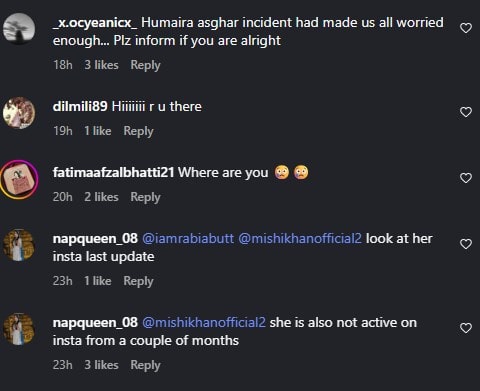Like fatimaafzalbhatti21's "Where are you" comment
This screenshot has height=391, width=480.
coord(466,178)
